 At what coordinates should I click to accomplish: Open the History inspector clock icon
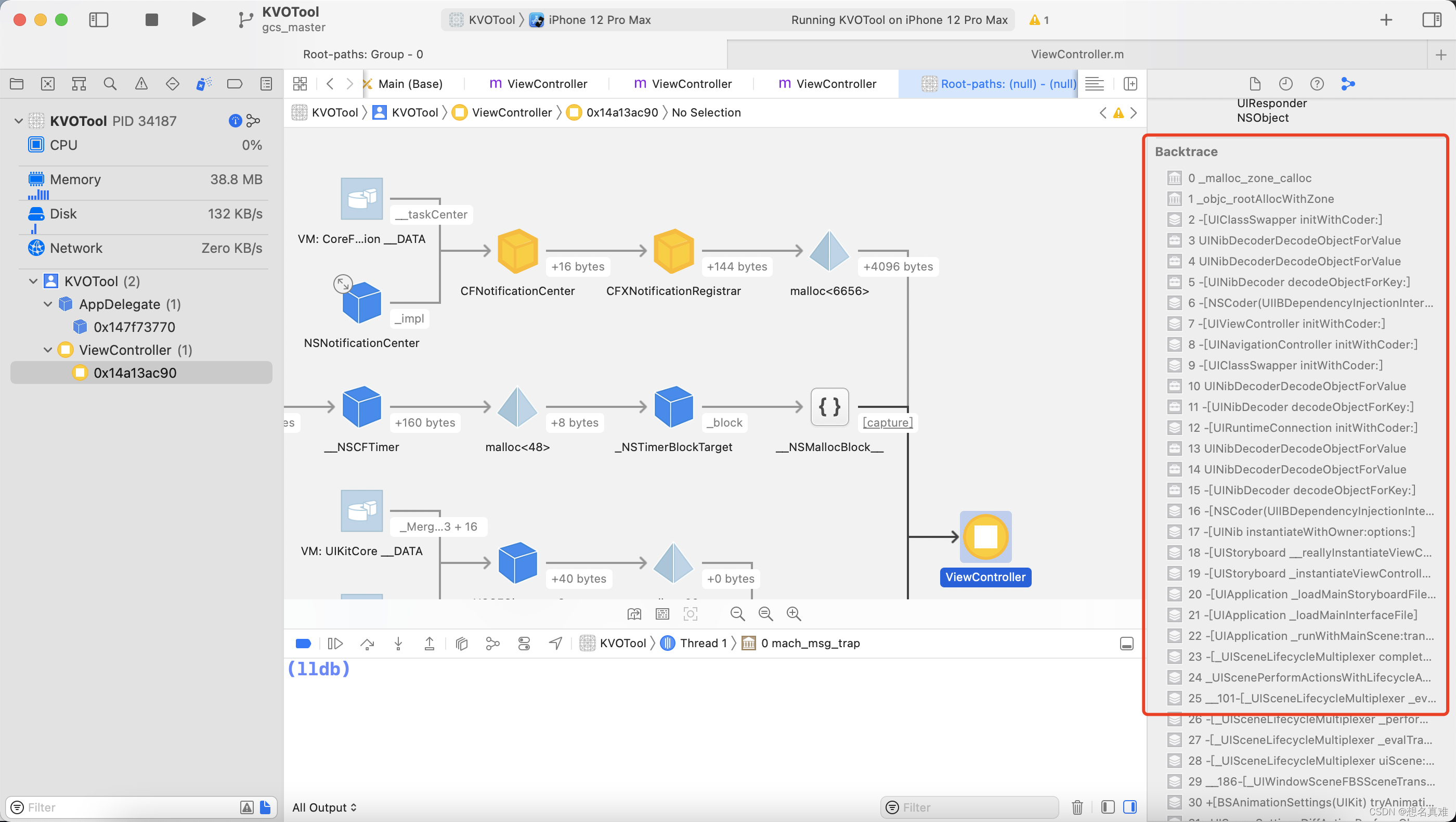[x=1286, y=84]
